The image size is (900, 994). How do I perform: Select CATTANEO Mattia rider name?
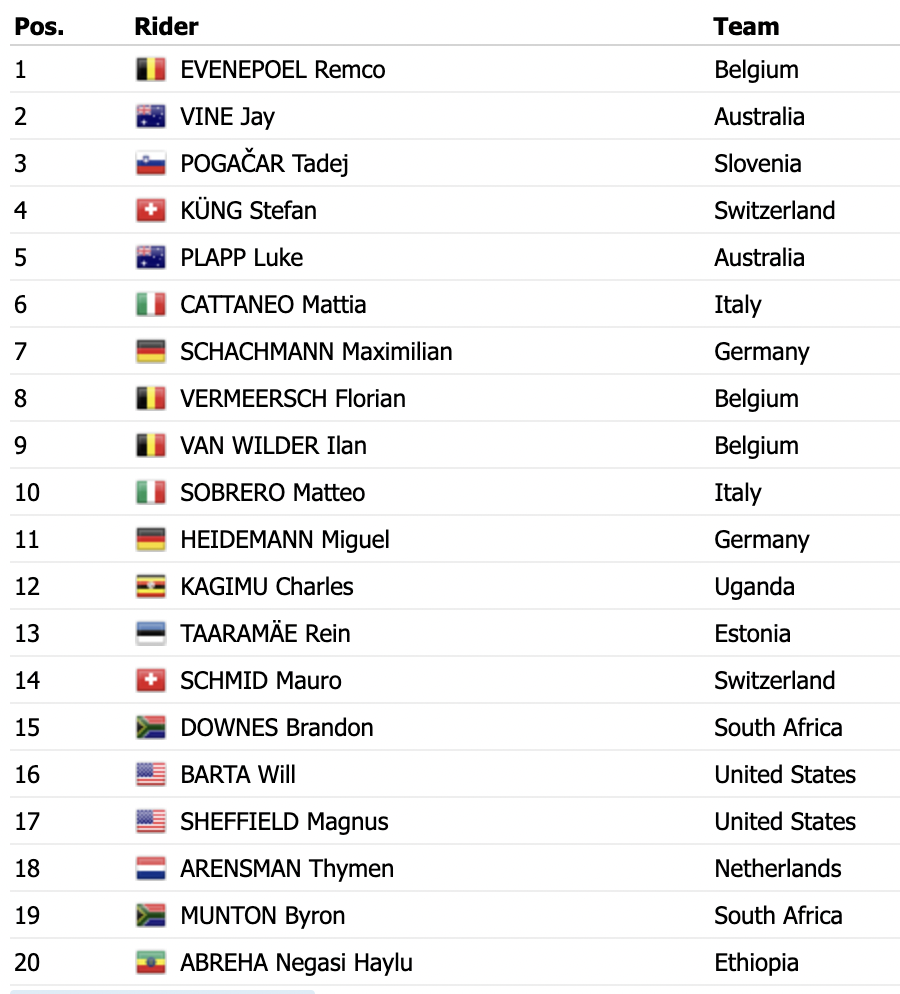273,305
